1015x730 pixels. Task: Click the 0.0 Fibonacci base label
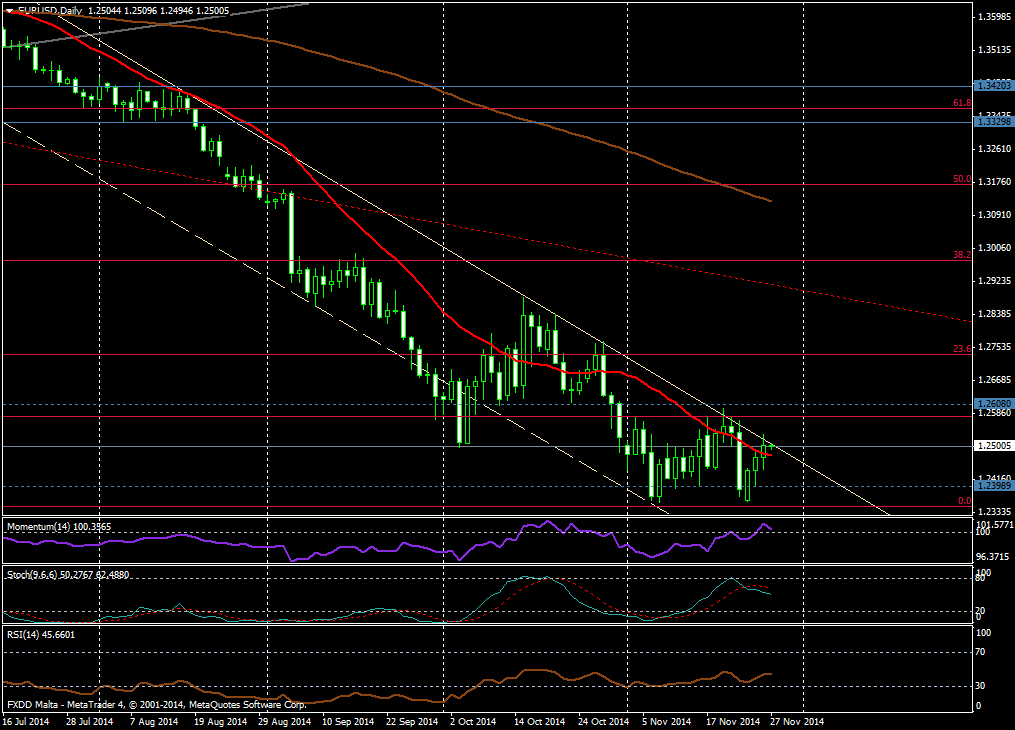(x=964, y=501)
